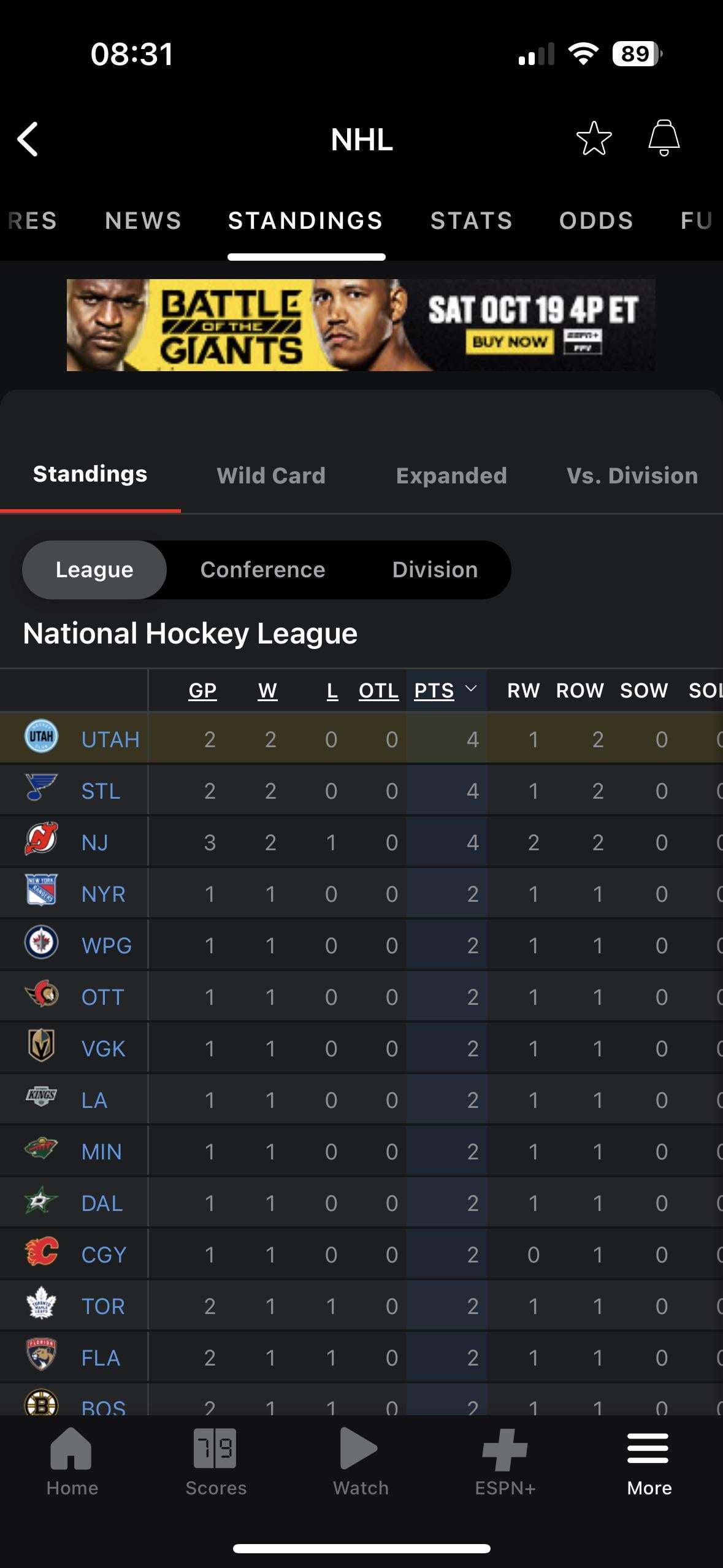This screenshot has width=723, height=1568.
Task: Open the Wild Card tab
Action: click(271, 475)
